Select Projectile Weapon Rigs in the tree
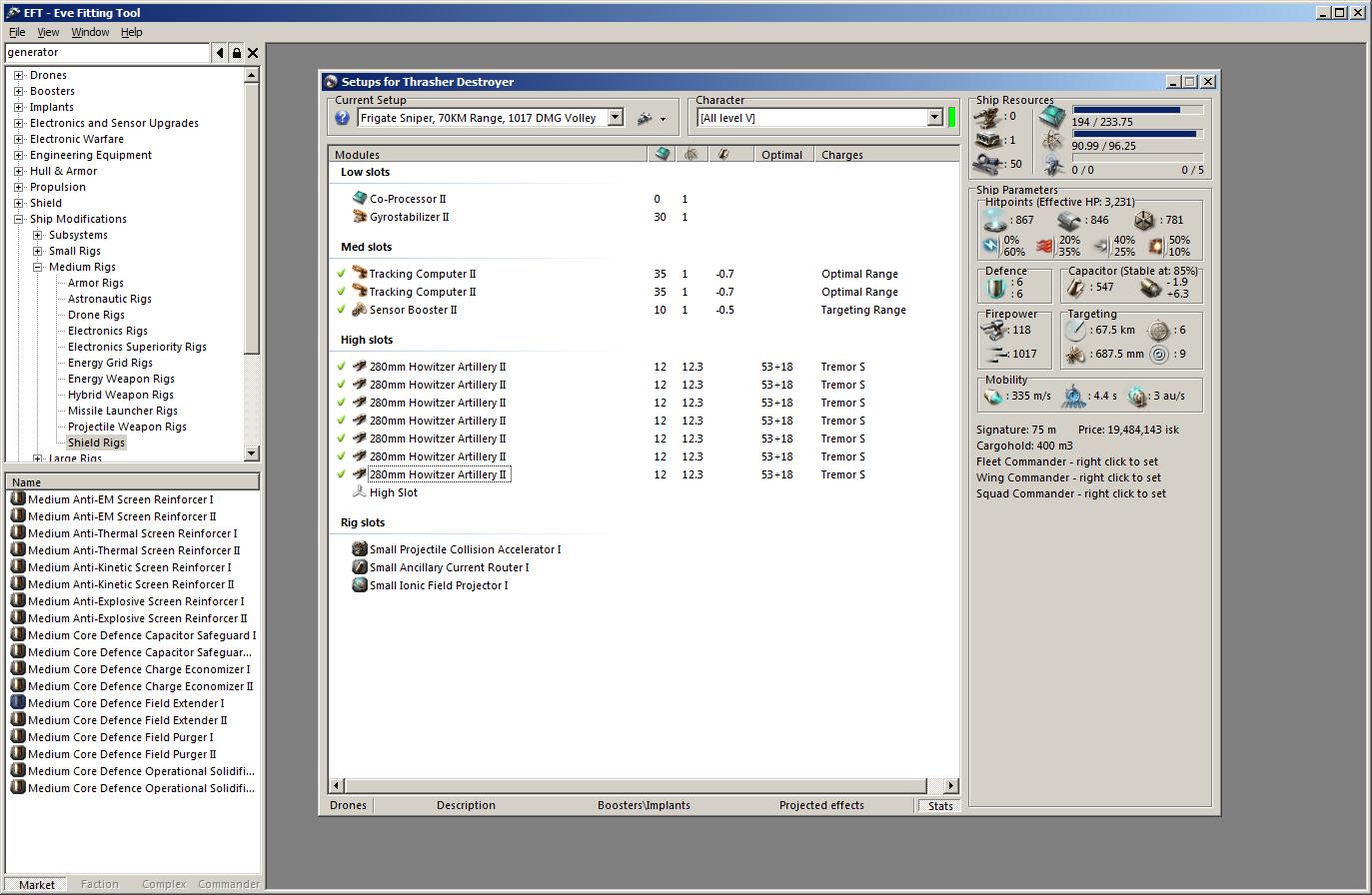This screenshot has height=895, width=1372. coord(127,427)
